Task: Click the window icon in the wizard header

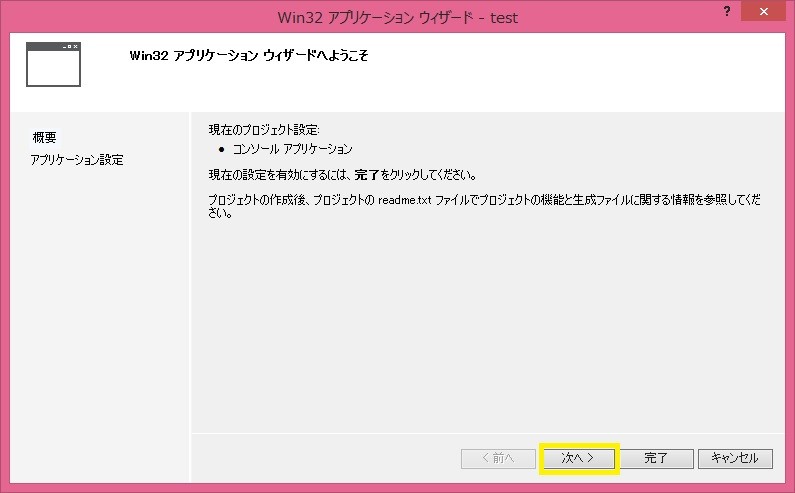Action: pyautogui.click(x=53, y=64)
